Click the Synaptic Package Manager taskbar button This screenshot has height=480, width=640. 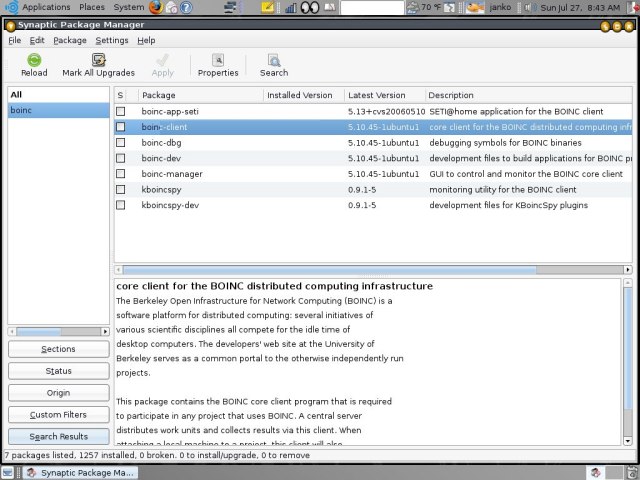pos(80,473)
